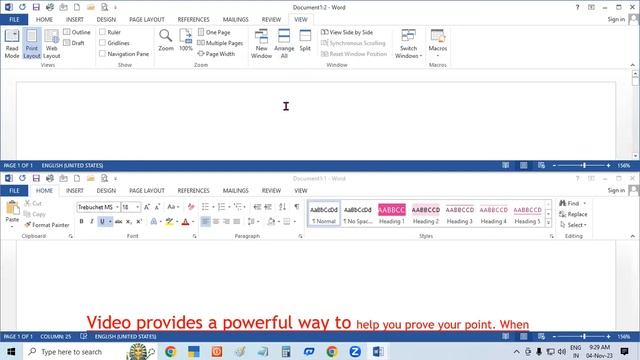Align text left
This screenshot has width=640, height=360.
coord(205,222)
